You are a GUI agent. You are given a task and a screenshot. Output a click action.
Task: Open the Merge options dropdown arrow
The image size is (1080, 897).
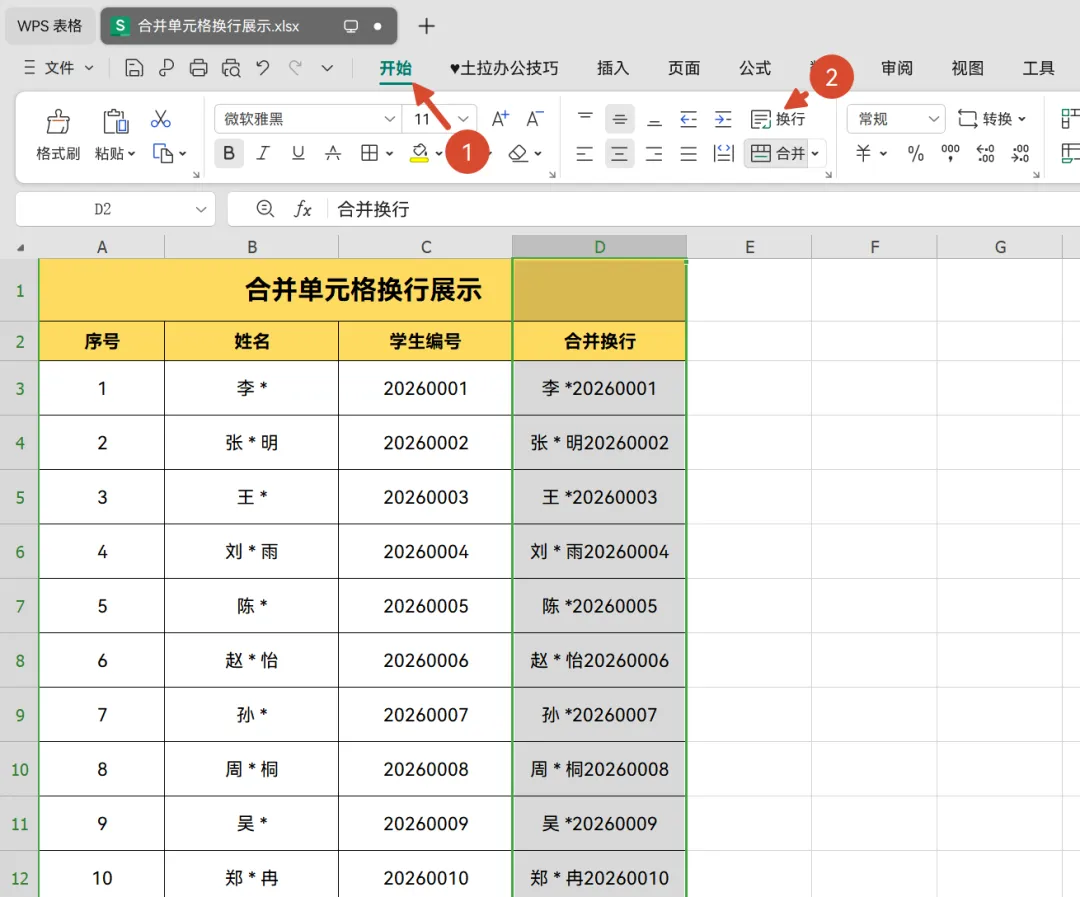coord(816,153)
